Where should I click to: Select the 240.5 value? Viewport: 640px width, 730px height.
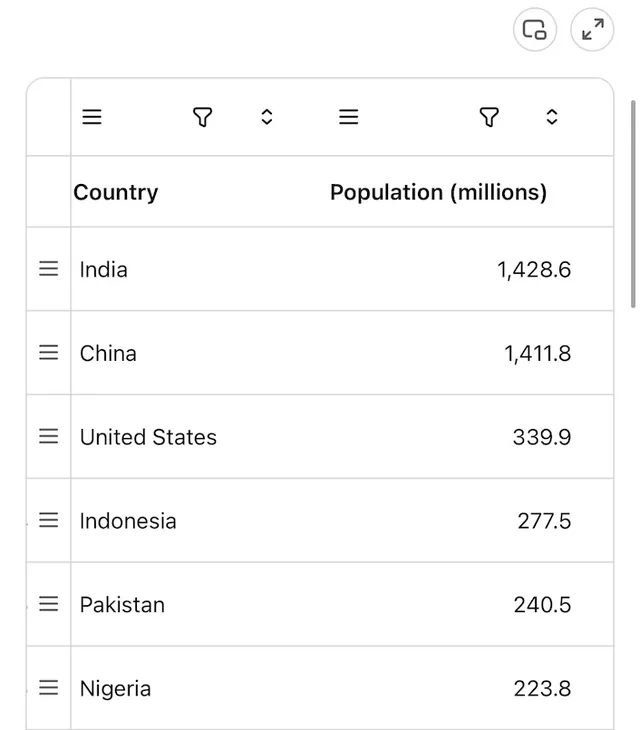click(542, 605)
